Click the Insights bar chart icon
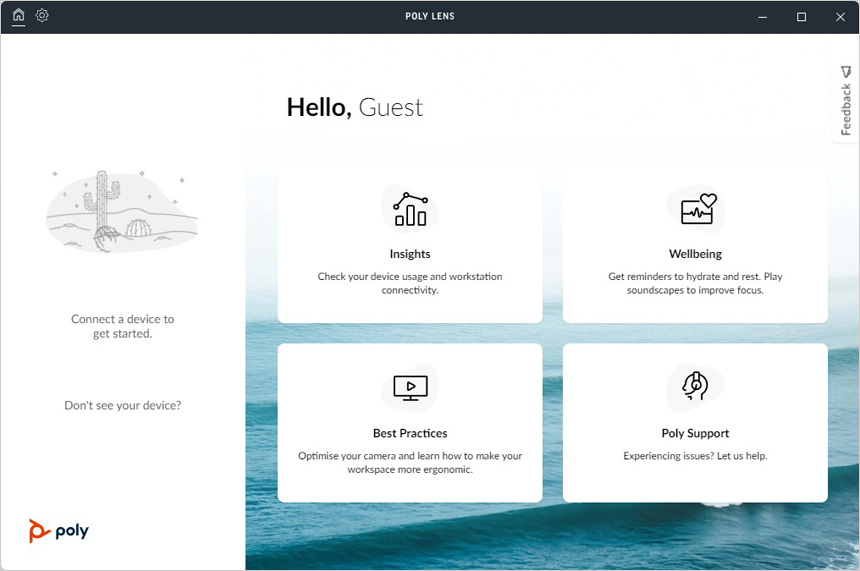860x571 pixels. [410, 210]
